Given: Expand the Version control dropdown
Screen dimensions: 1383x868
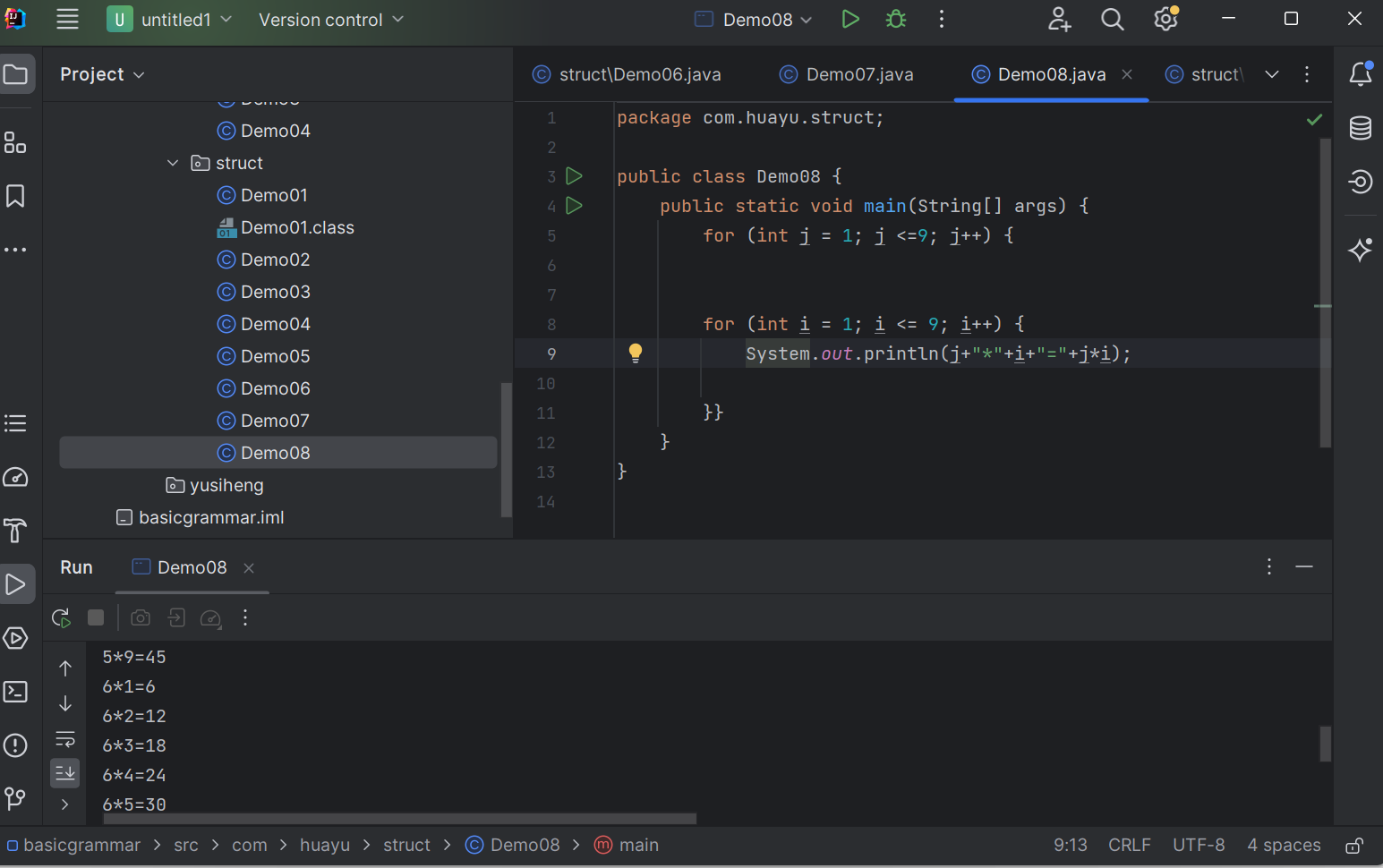Looking at the screenshot, I should click(x=330, y=20).
